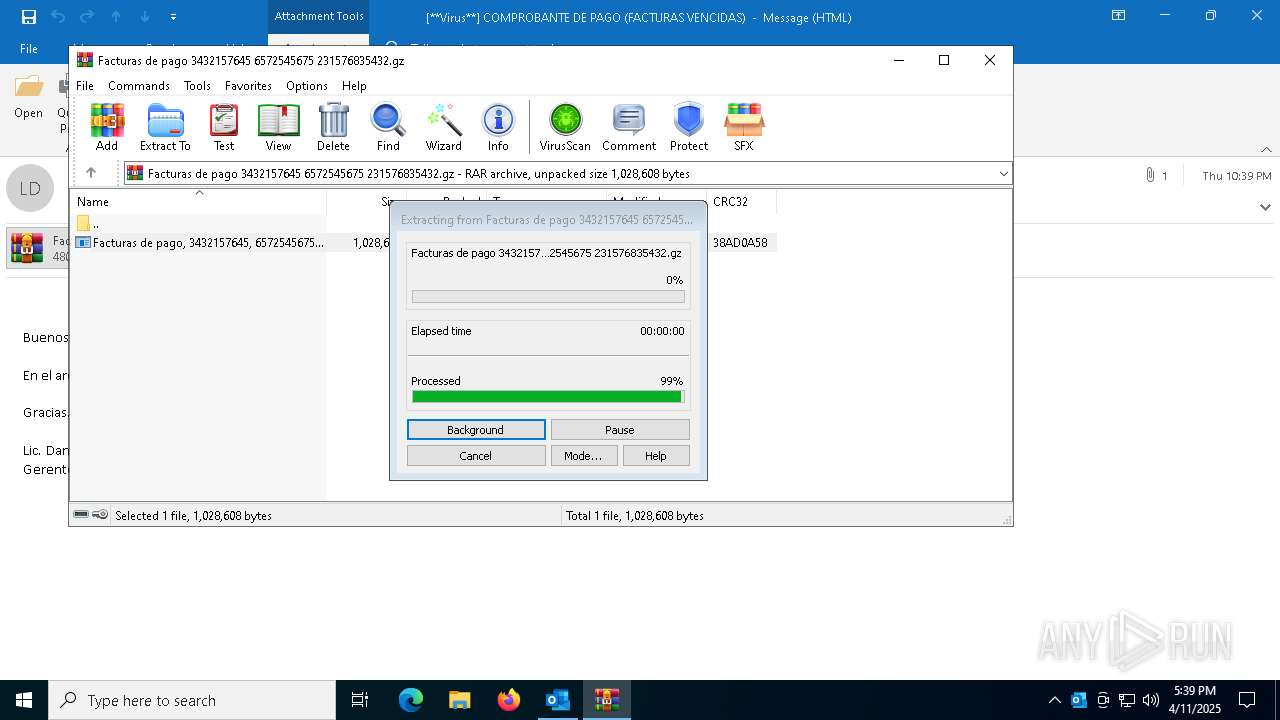Click the Find magnifier icon

click(x=388, y=127)
